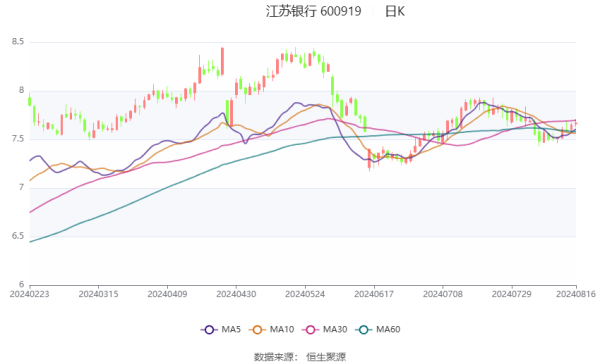The width and height of the screenshot is (600, 364).
Task: Click the 20240617 date label
Action: 374,294
